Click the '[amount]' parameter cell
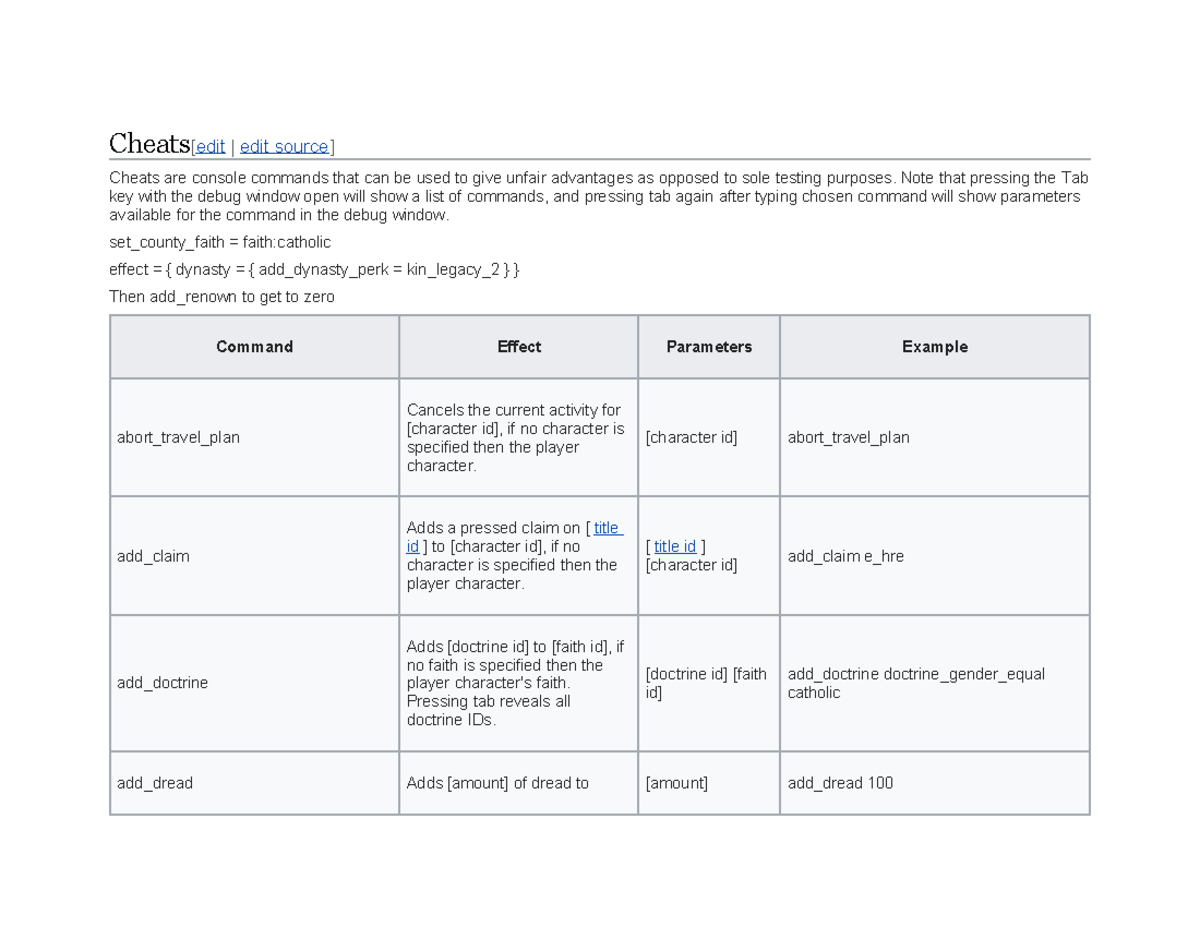Image resolution: width=1200 pixels, height=927 pixels. point(676,783)
